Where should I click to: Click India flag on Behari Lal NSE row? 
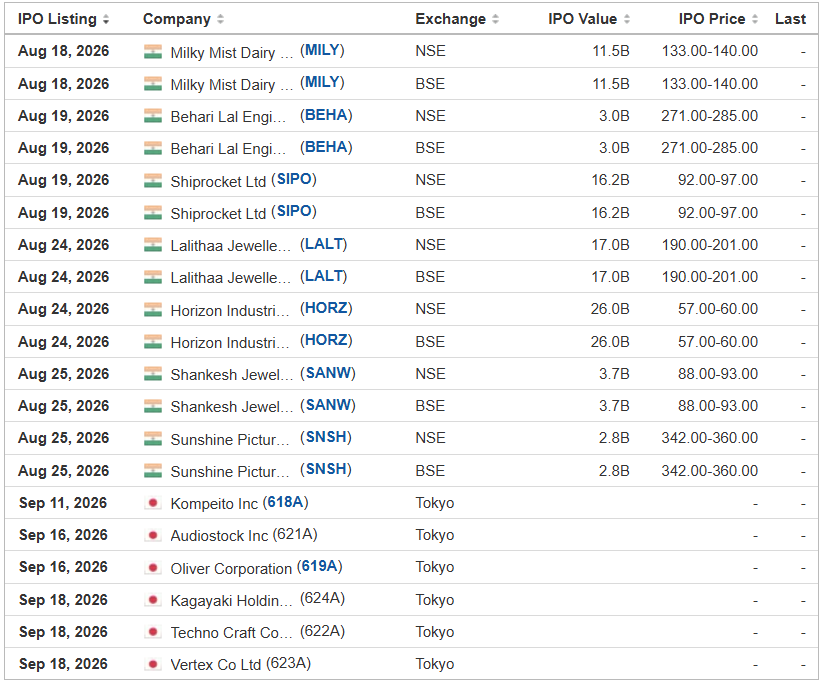point(153,116)
